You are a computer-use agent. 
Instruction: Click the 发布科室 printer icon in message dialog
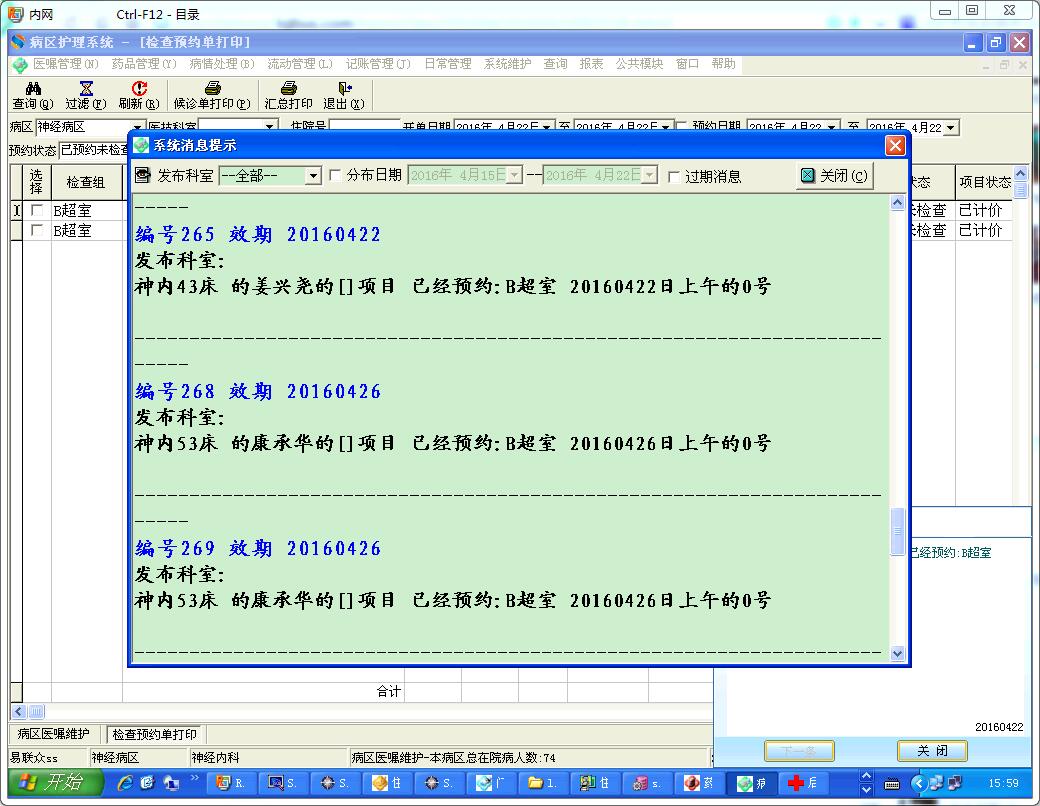coord(143,175)
